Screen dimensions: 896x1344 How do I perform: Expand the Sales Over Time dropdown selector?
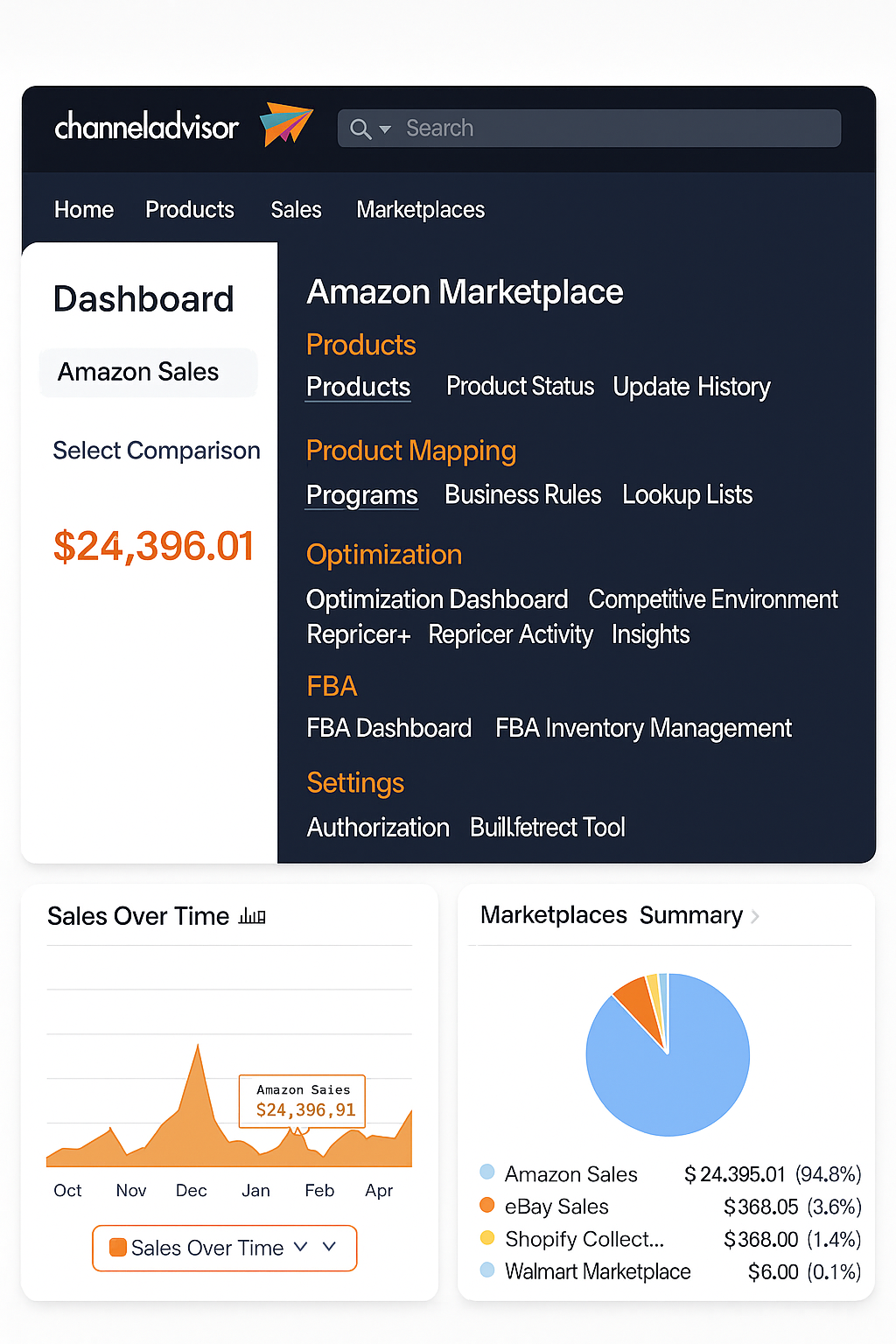tap(329, 1246)
